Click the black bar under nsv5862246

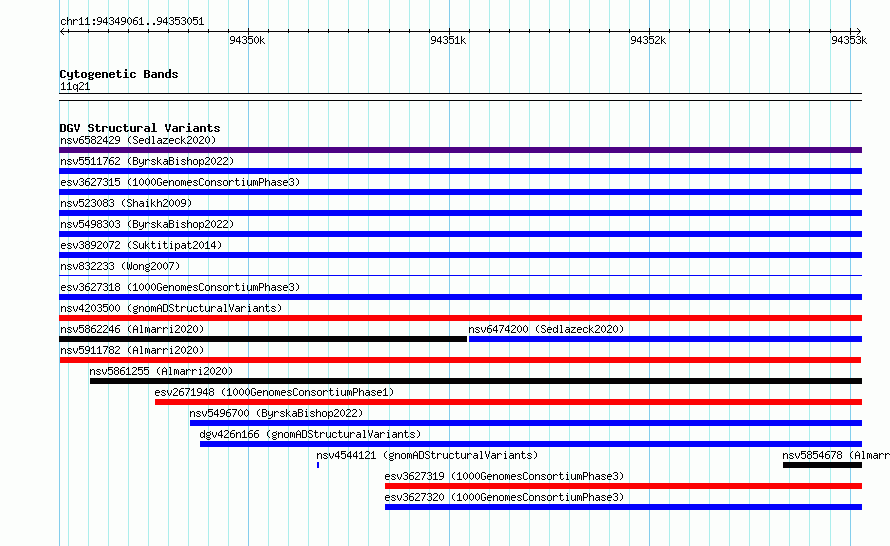[x=263, y=339]
